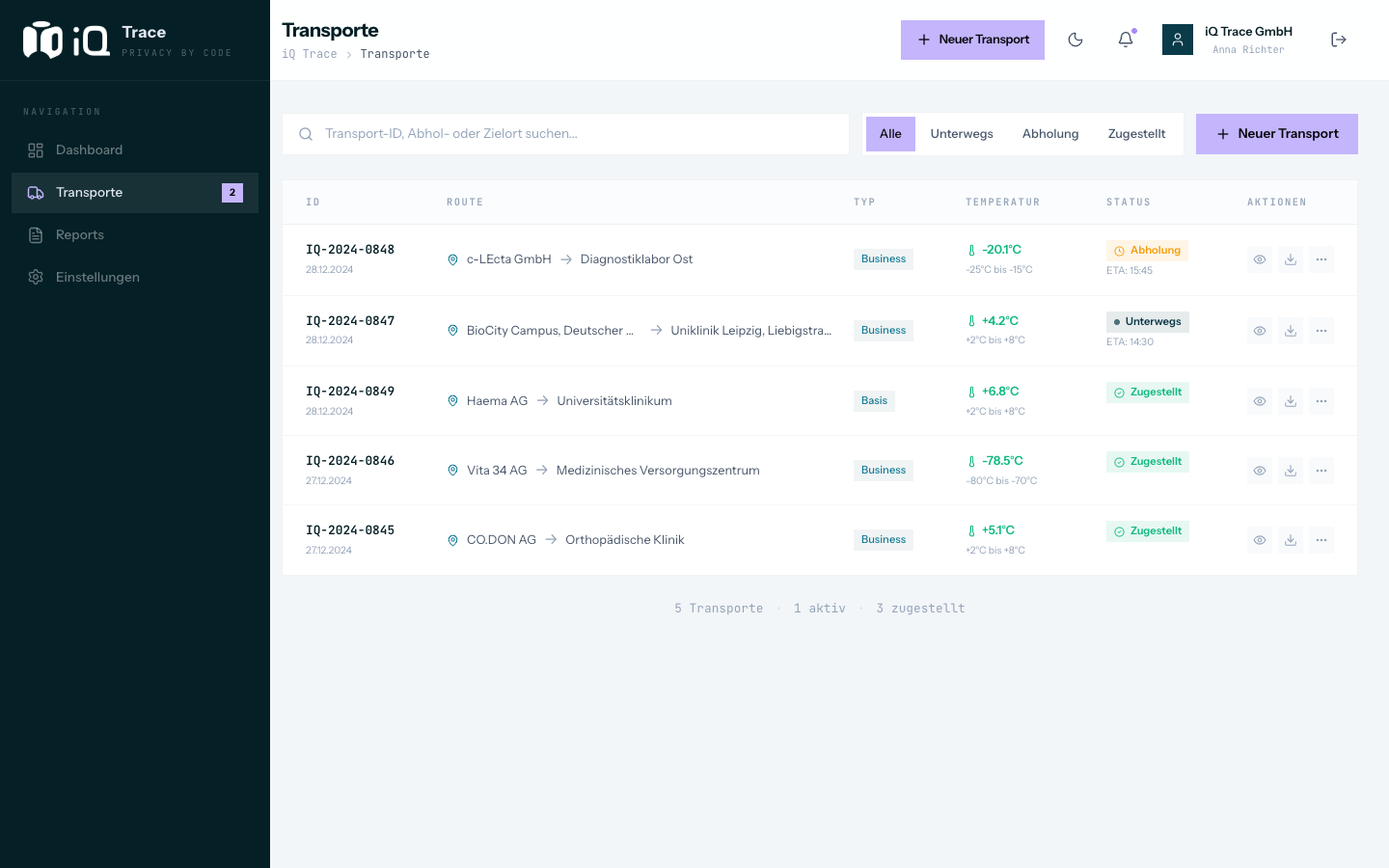View details eye icon for IQ-2024-0845

[1260, 540]
